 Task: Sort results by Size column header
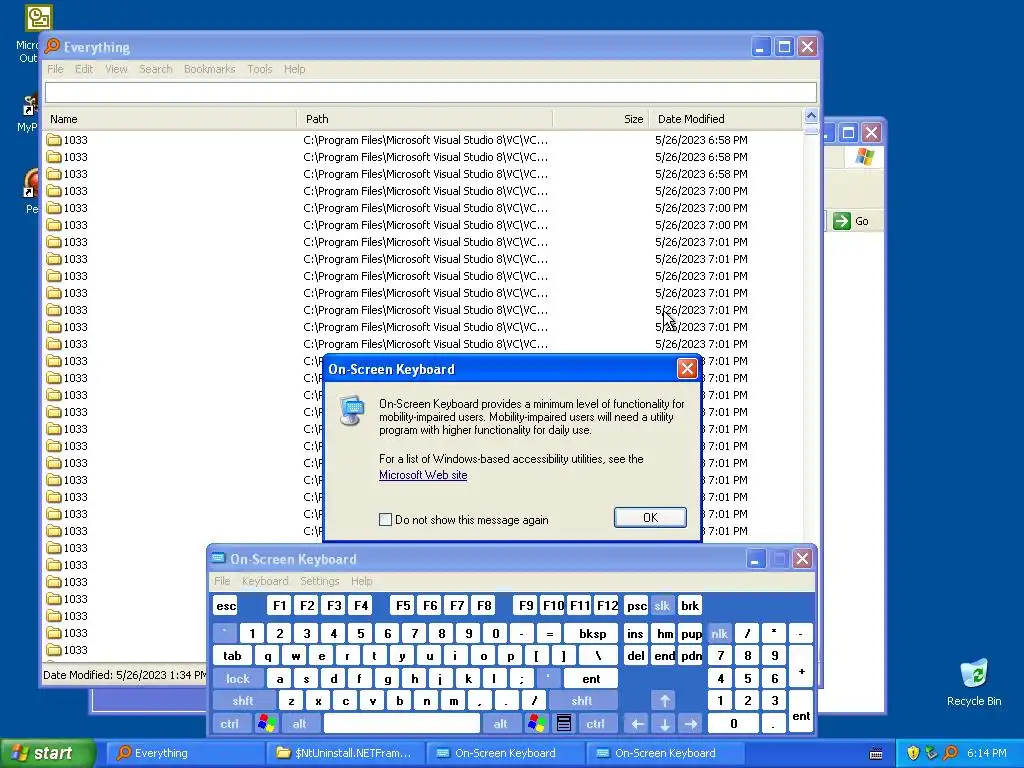pyautogui.click(x=601, y=119)
